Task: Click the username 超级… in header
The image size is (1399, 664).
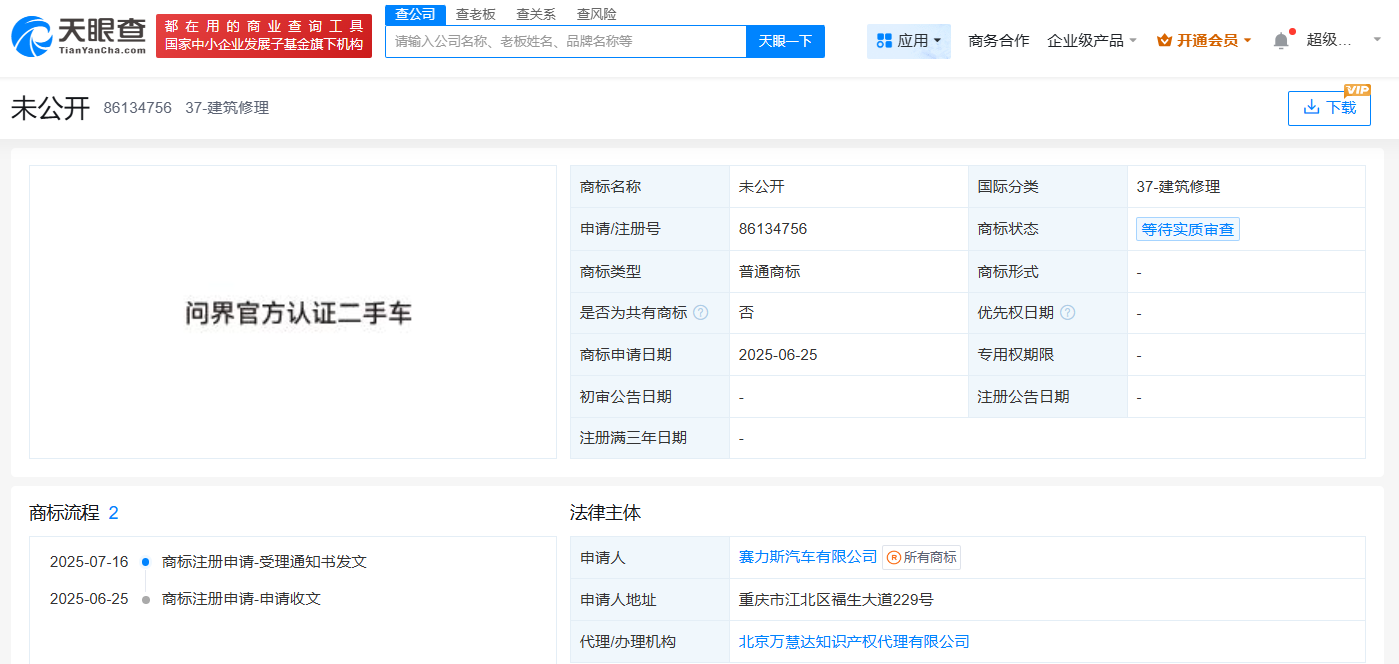Action: [x=1329, y=41]
